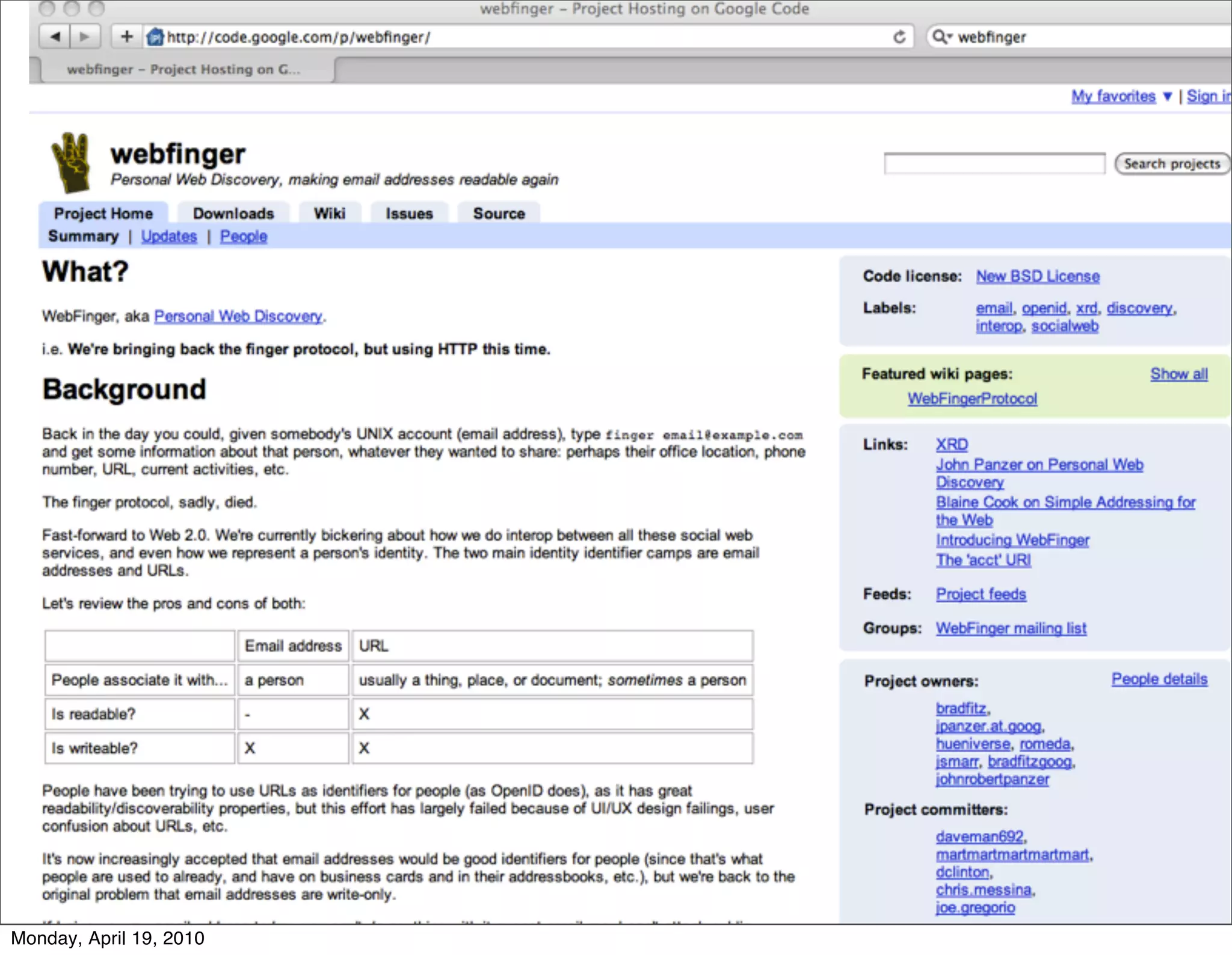Click the browser forward arrow button
This screenshot has width=1232, height=955.
pos(85,37)
